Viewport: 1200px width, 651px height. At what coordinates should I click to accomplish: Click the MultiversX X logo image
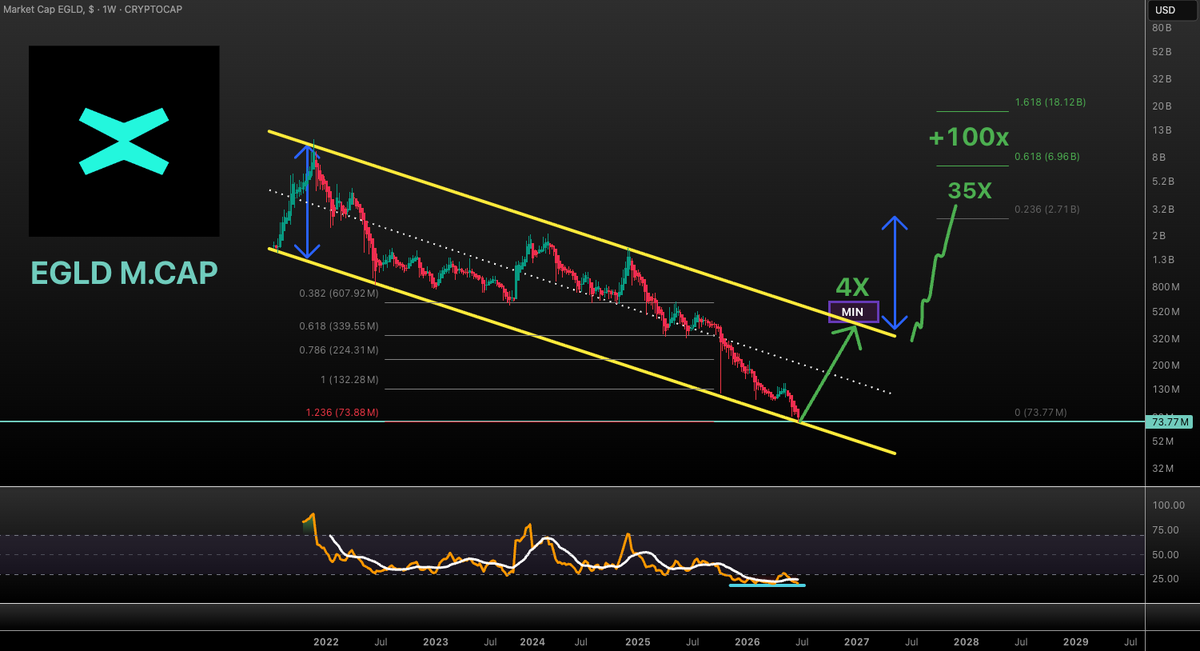coord(125,139)
